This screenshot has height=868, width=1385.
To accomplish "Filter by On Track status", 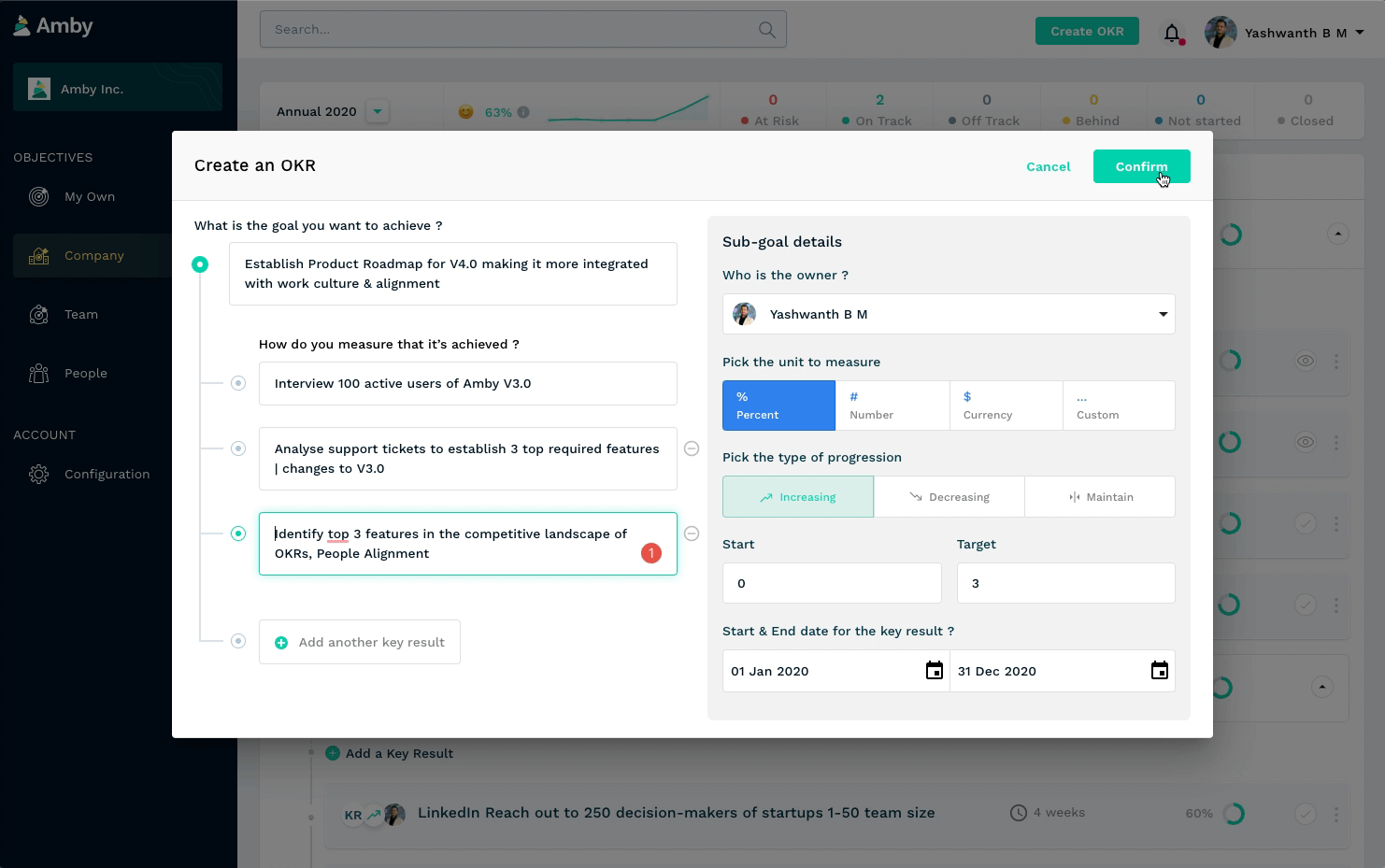I will point(878,109).
